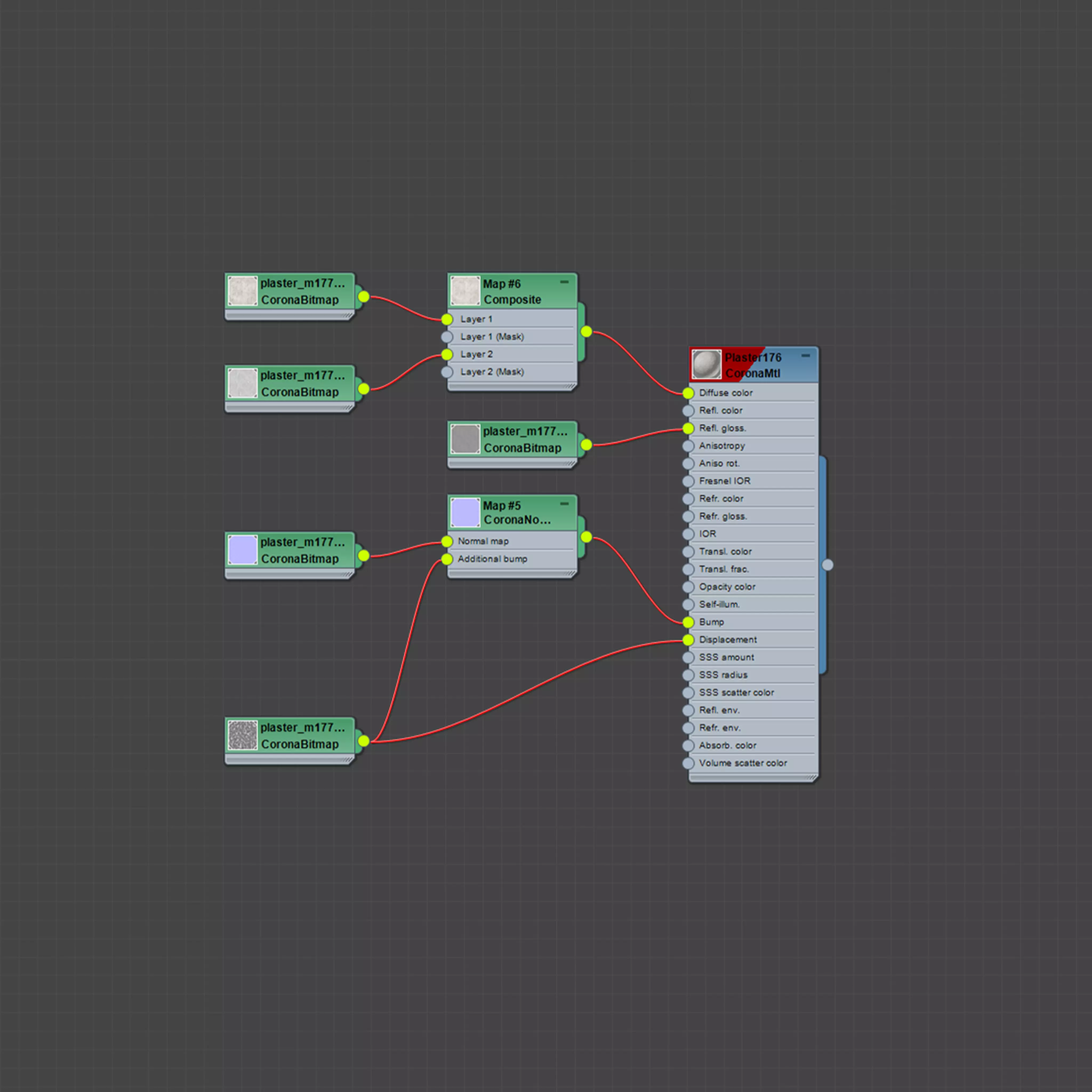
Task: Select the noisy displacement CoronaBitmap node
Action: point(302,736)
